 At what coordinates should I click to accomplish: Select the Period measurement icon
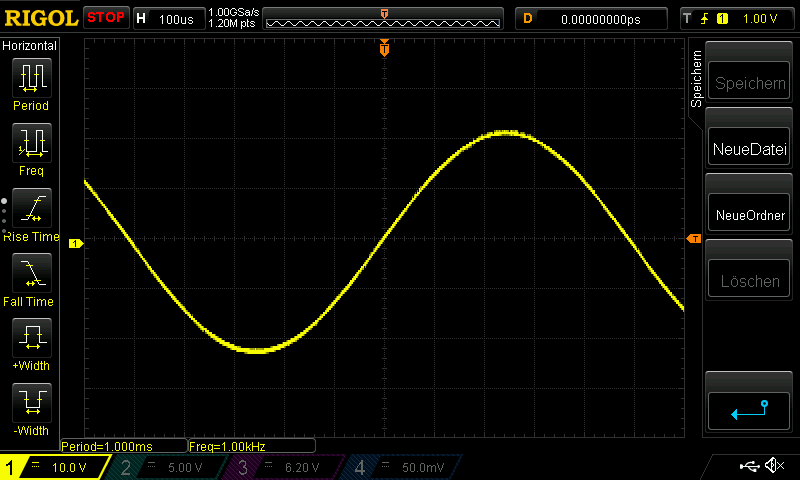pos(32,78)
